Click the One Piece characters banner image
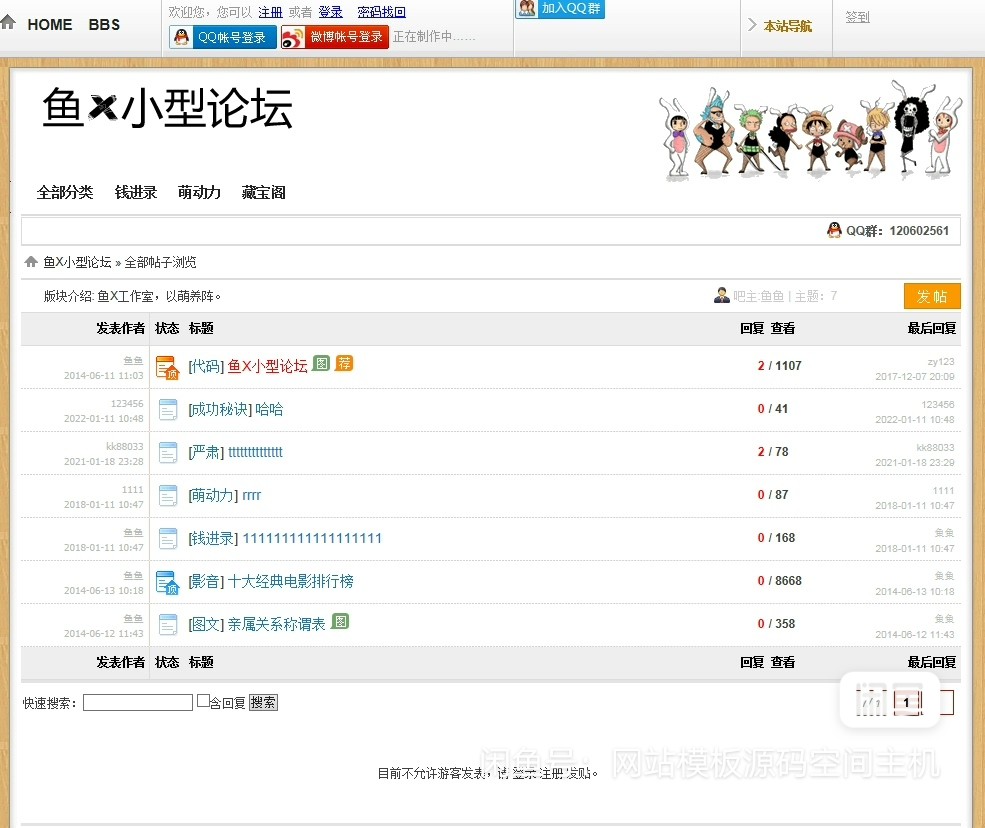The height and width of the screenshot is (828, 985). click(810, 131)
